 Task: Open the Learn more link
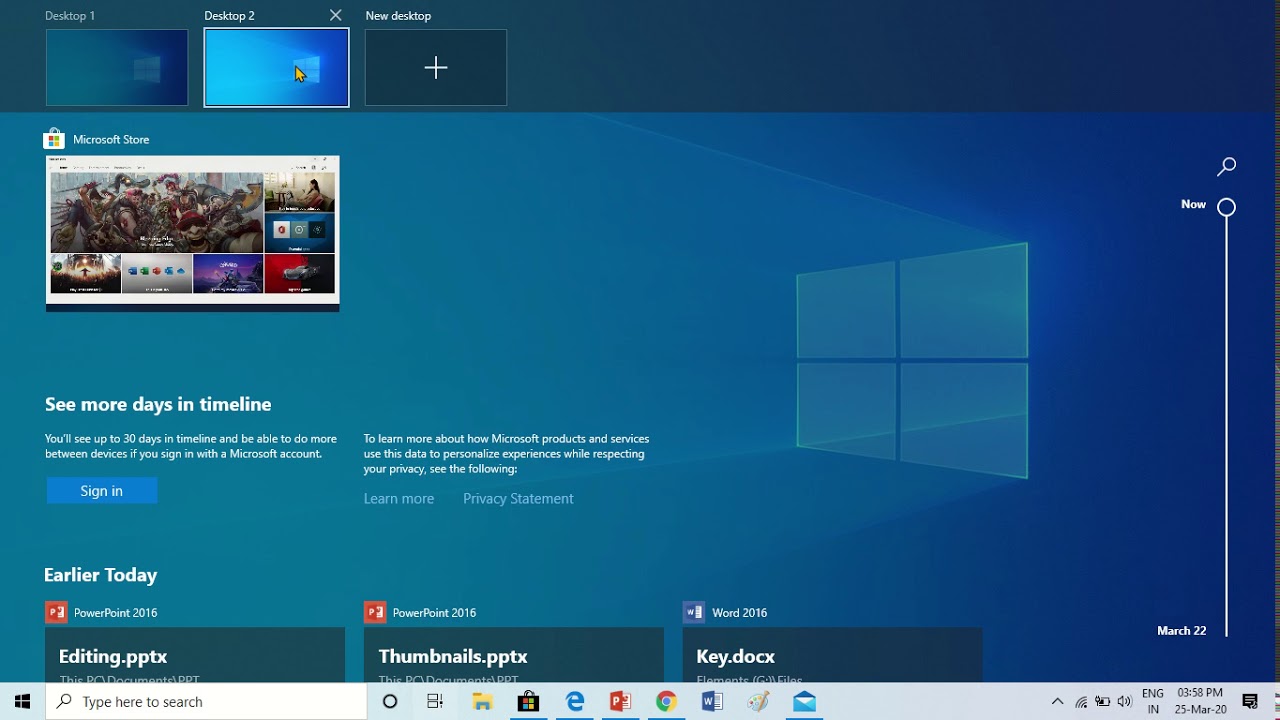point(399,498)
